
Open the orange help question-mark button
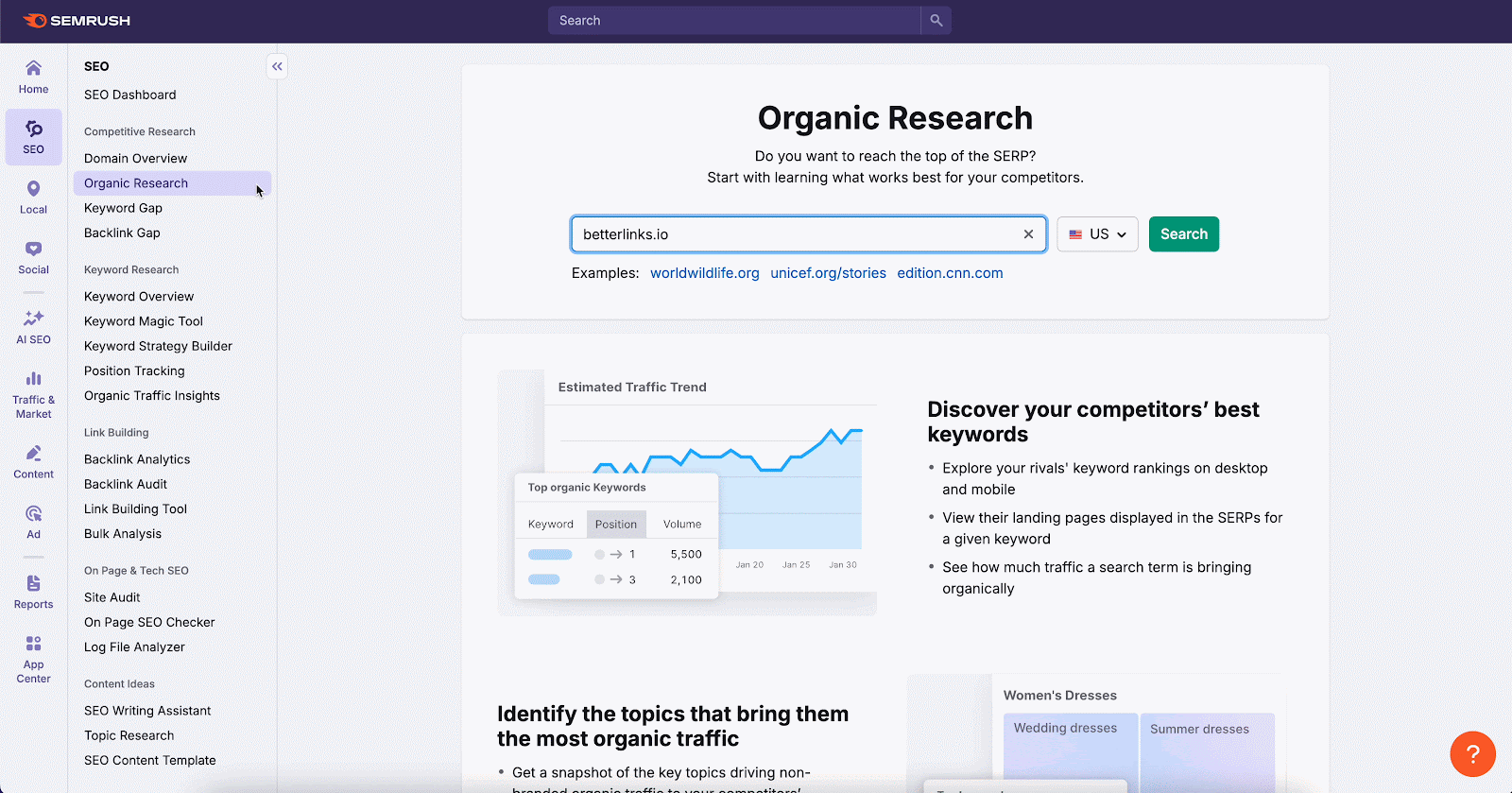click(1472, 753)
